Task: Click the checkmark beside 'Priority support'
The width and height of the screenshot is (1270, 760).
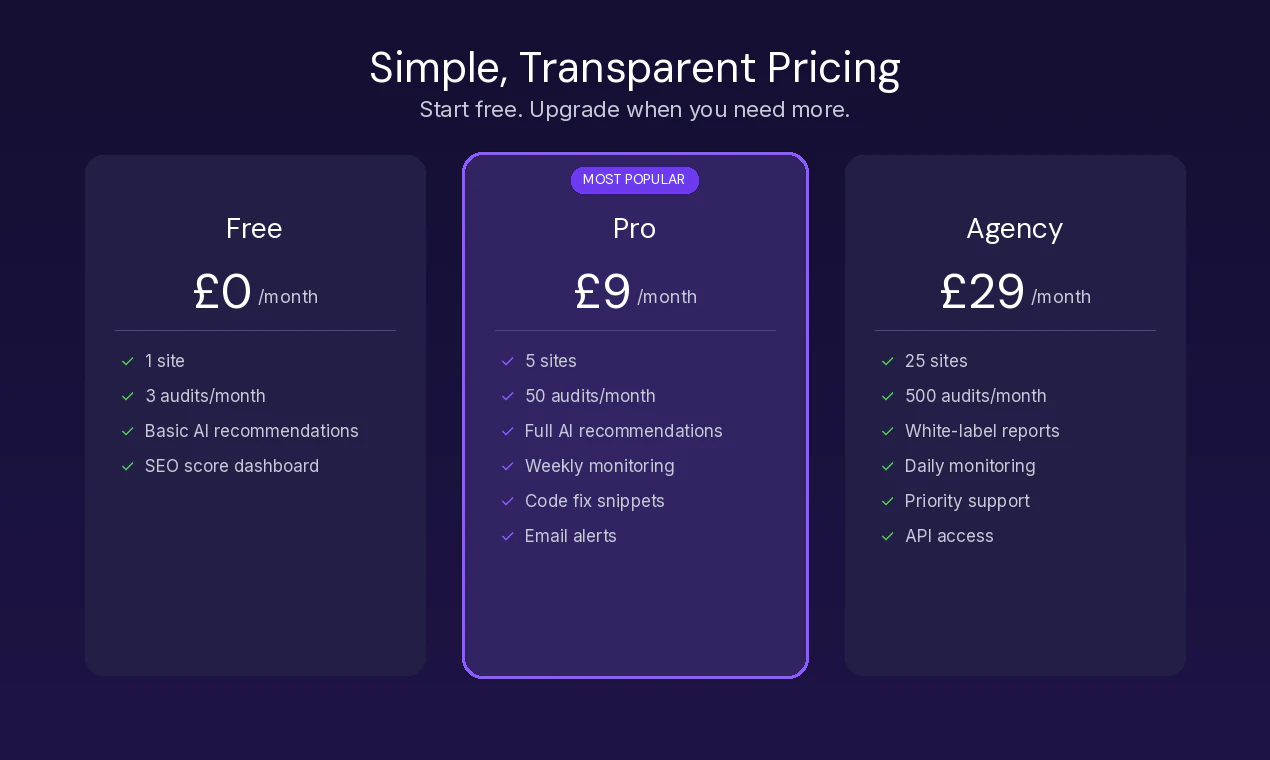Action: 887,501
